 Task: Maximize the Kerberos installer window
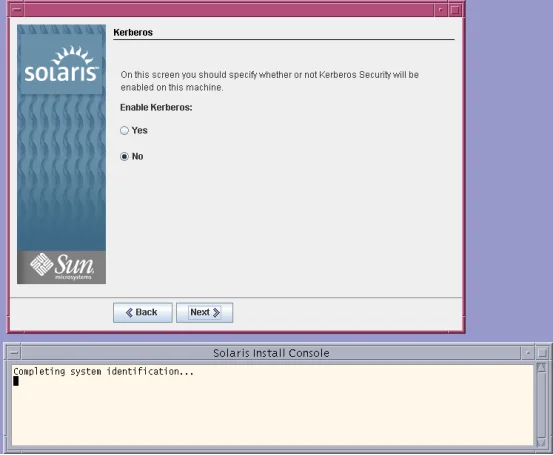coord(455,10)
